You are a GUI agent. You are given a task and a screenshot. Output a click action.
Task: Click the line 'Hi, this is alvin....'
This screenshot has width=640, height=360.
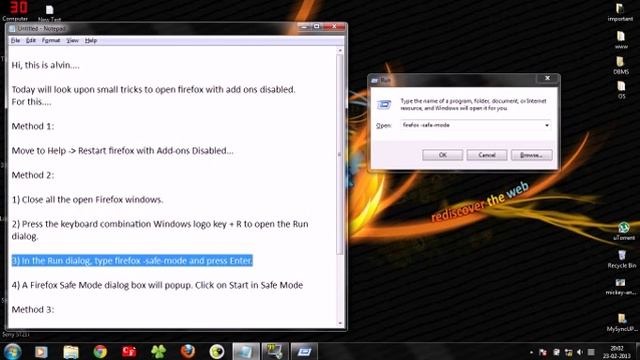pyautogui.click(x=45, y=65)
